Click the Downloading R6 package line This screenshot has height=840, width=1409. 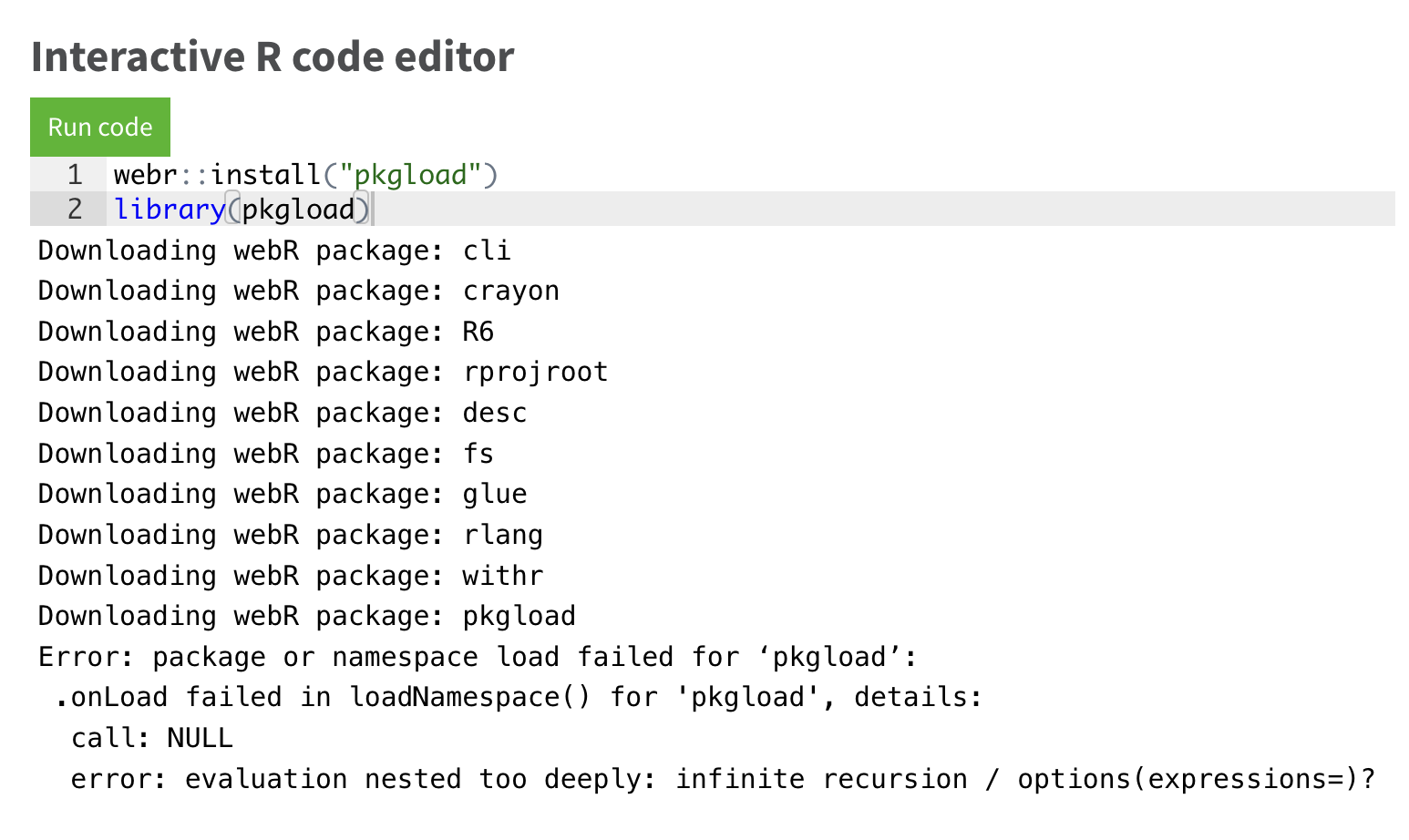pos(264,331)
